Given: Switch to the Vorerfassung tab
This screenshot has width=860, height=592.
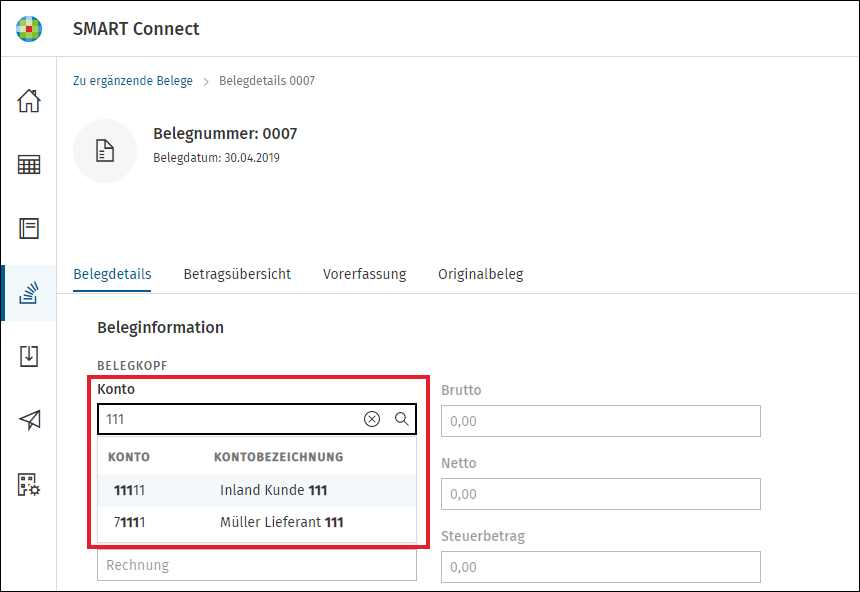Looking at the screenshot, I should tap(364, 274).
